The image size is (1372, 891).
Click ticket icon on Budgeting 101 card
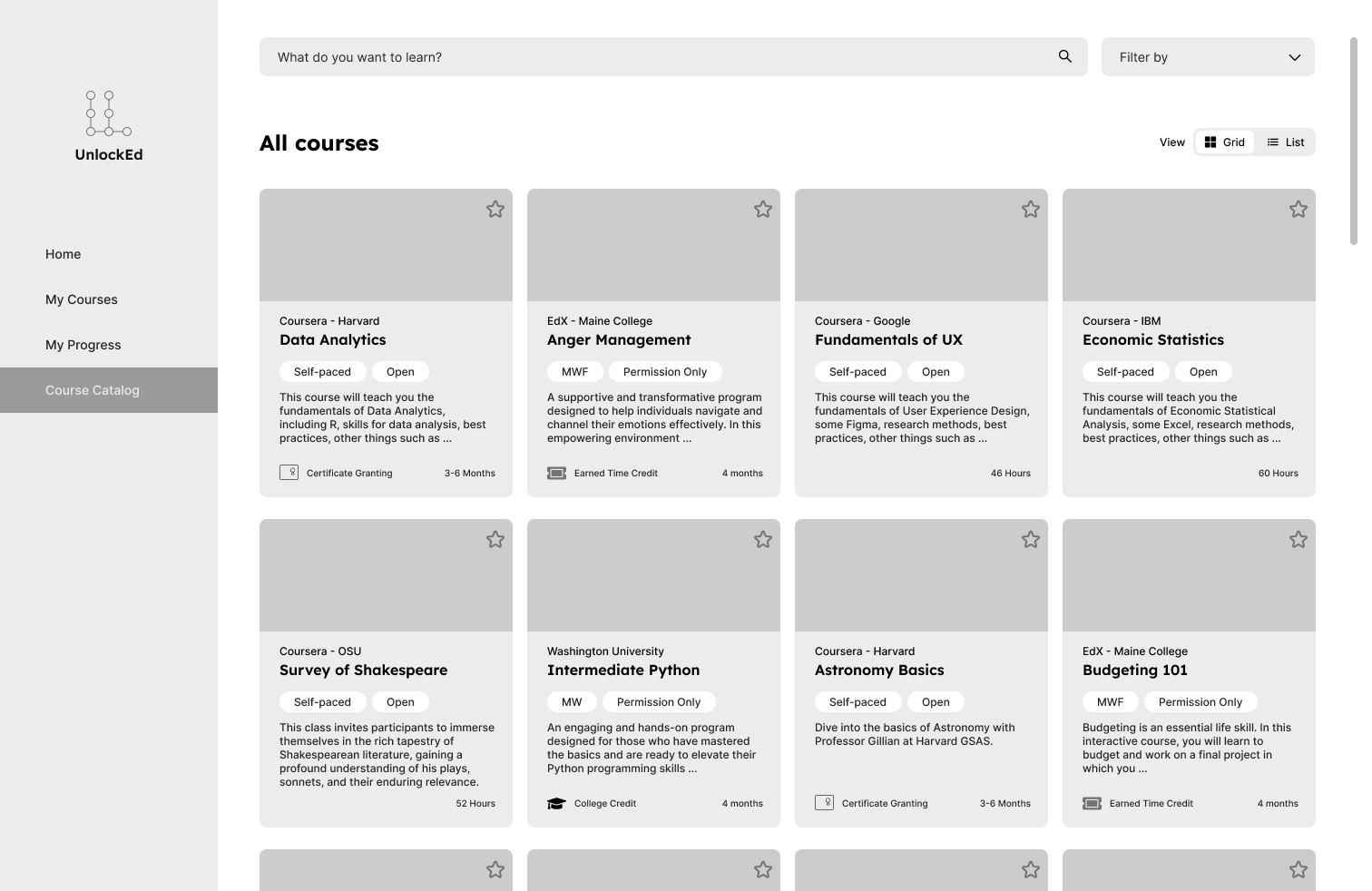coord(1093,803)
